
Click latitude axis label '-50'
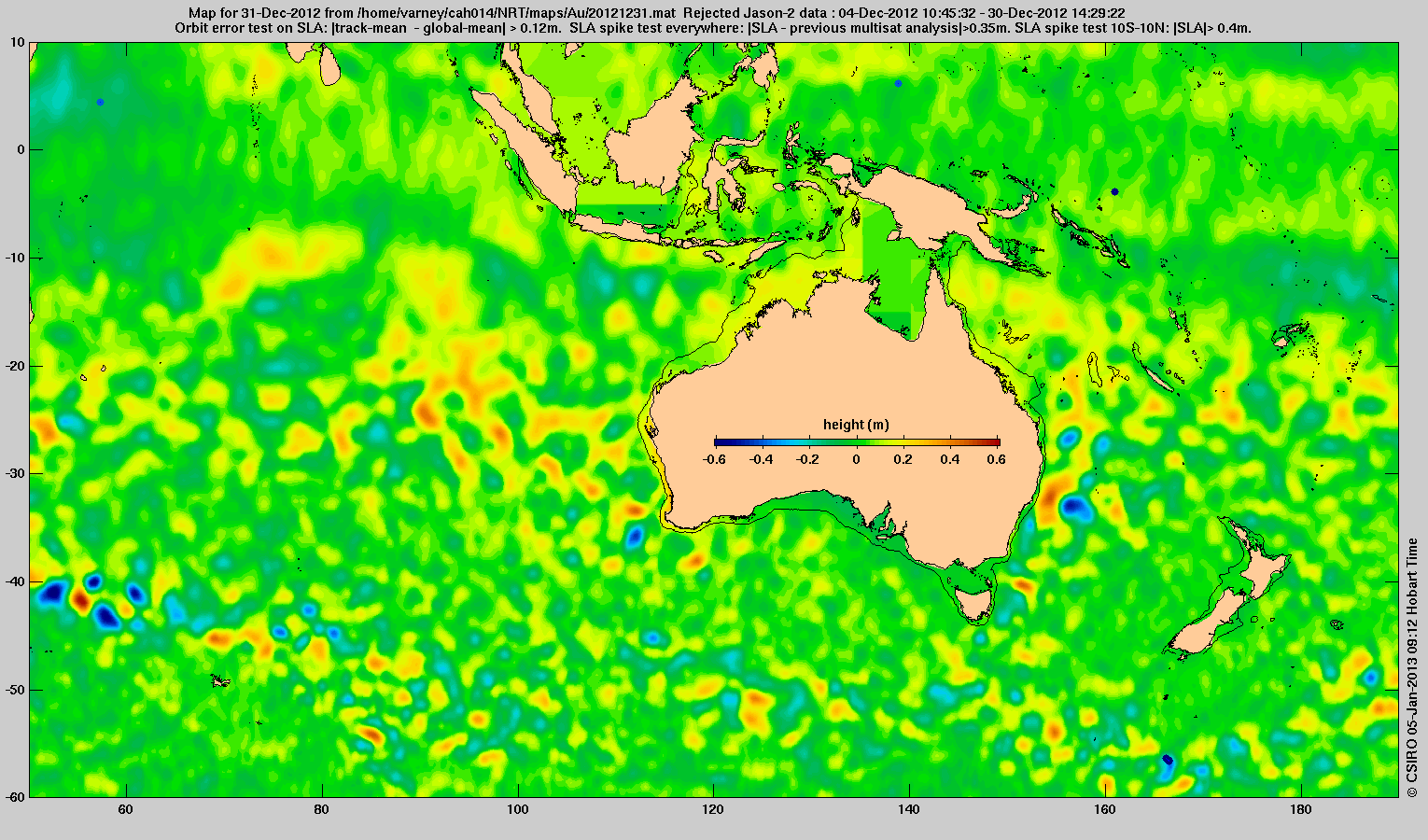tap(16, 689)
